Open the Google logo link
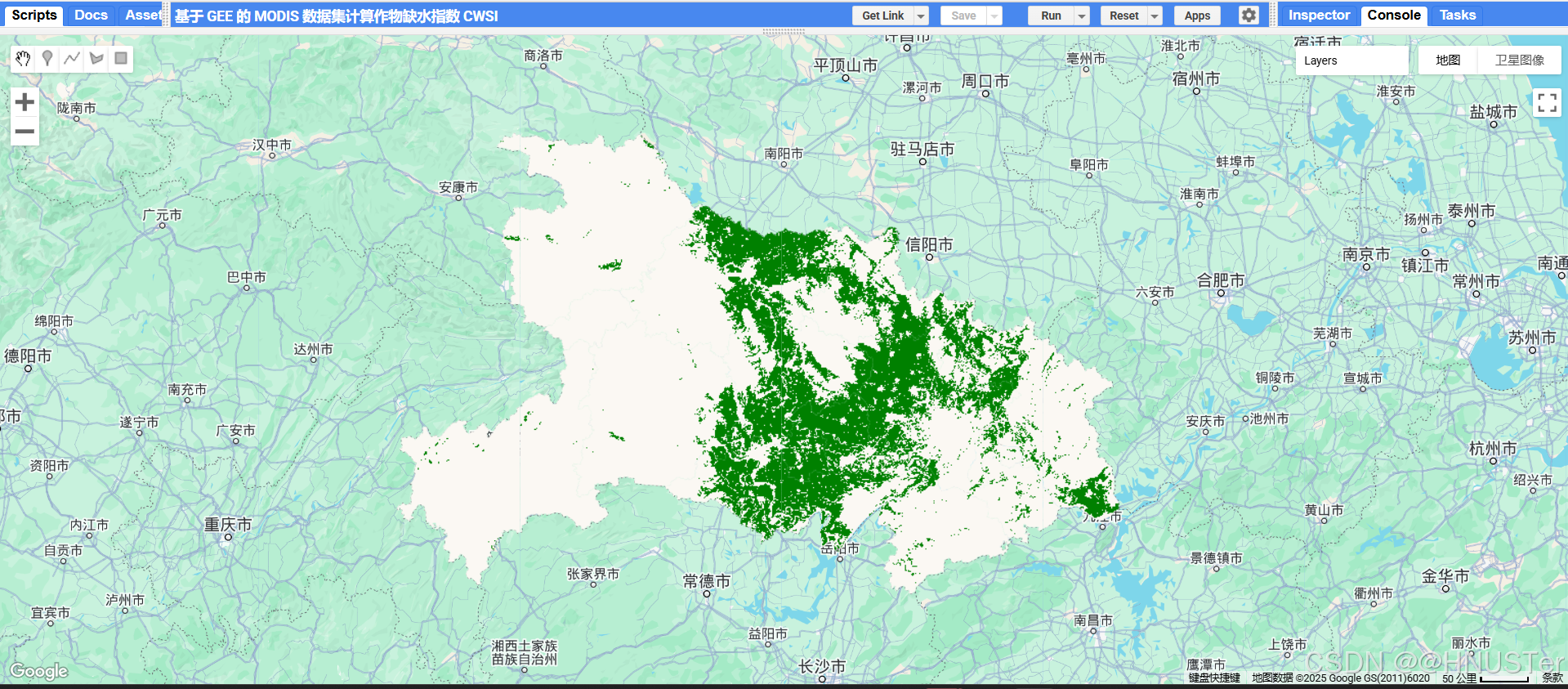Image resolution: width=1568 pixels, height=689 pixels. click(38, 671)
